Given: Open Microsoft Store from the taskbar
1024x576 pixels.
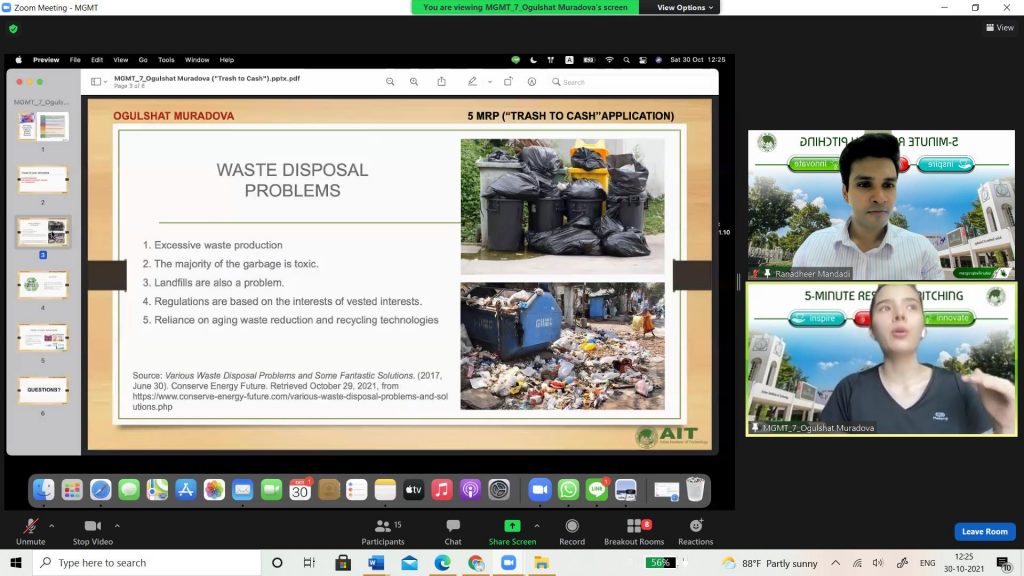Looking at the screenshot, I should [x=343, y=562].
